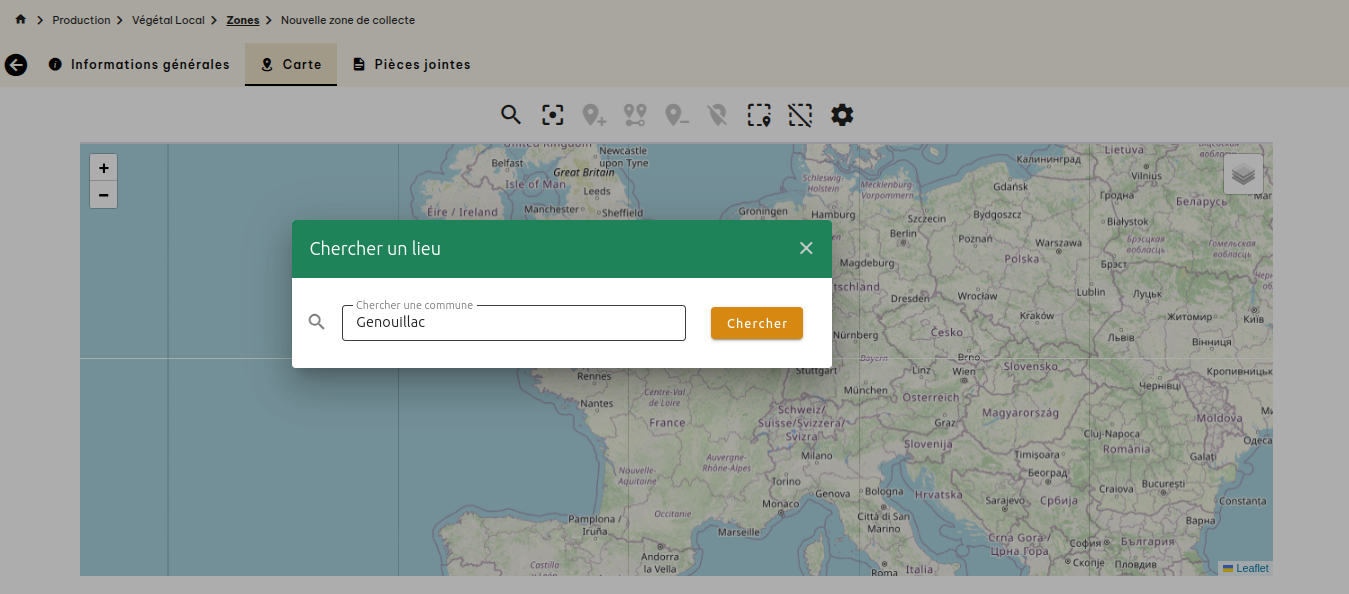1349x594 pixels.
Task: Zoom out on the map
Action: tap(104, 194)
